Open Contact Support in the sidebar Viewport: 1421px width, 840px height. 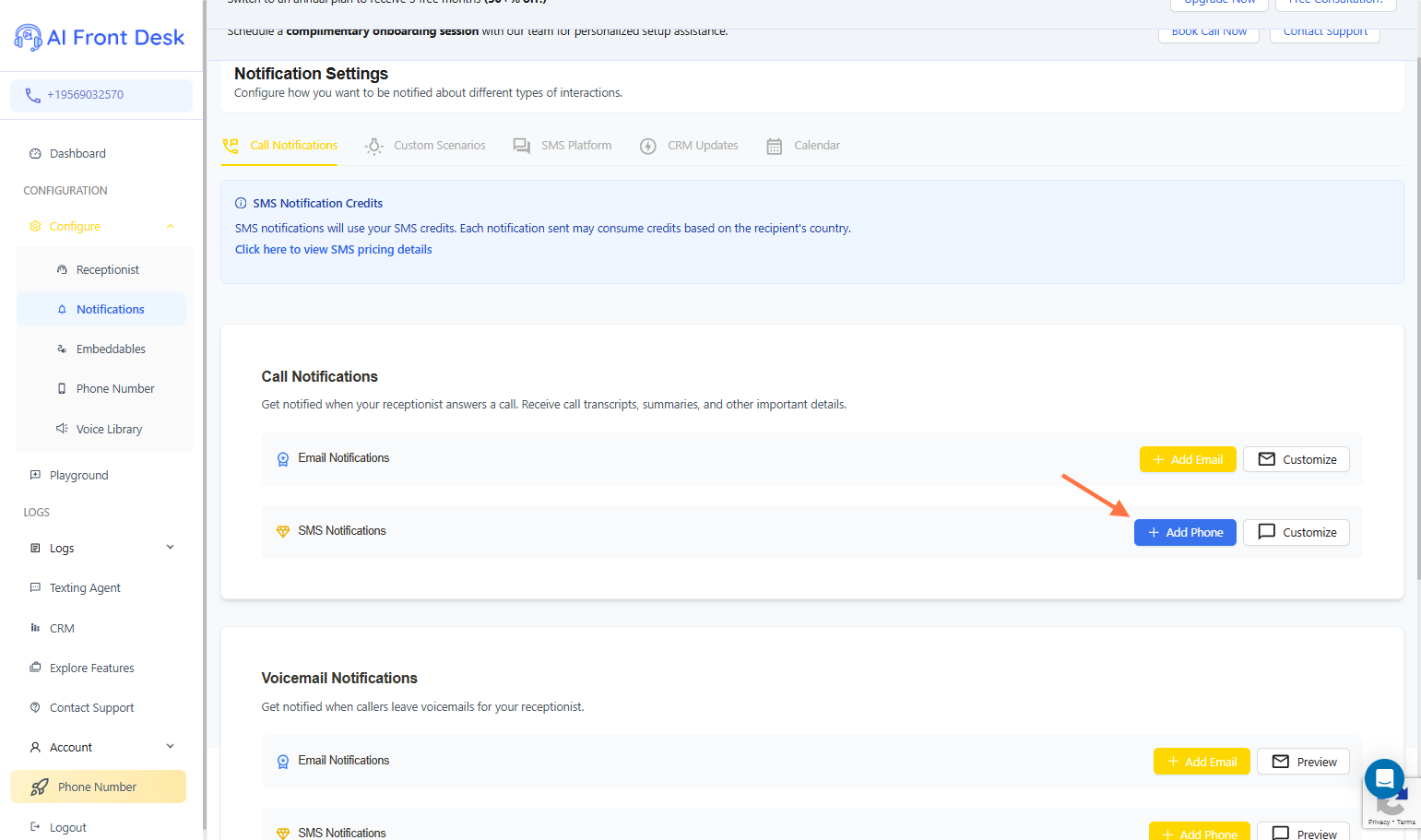(x=92, y=708)
